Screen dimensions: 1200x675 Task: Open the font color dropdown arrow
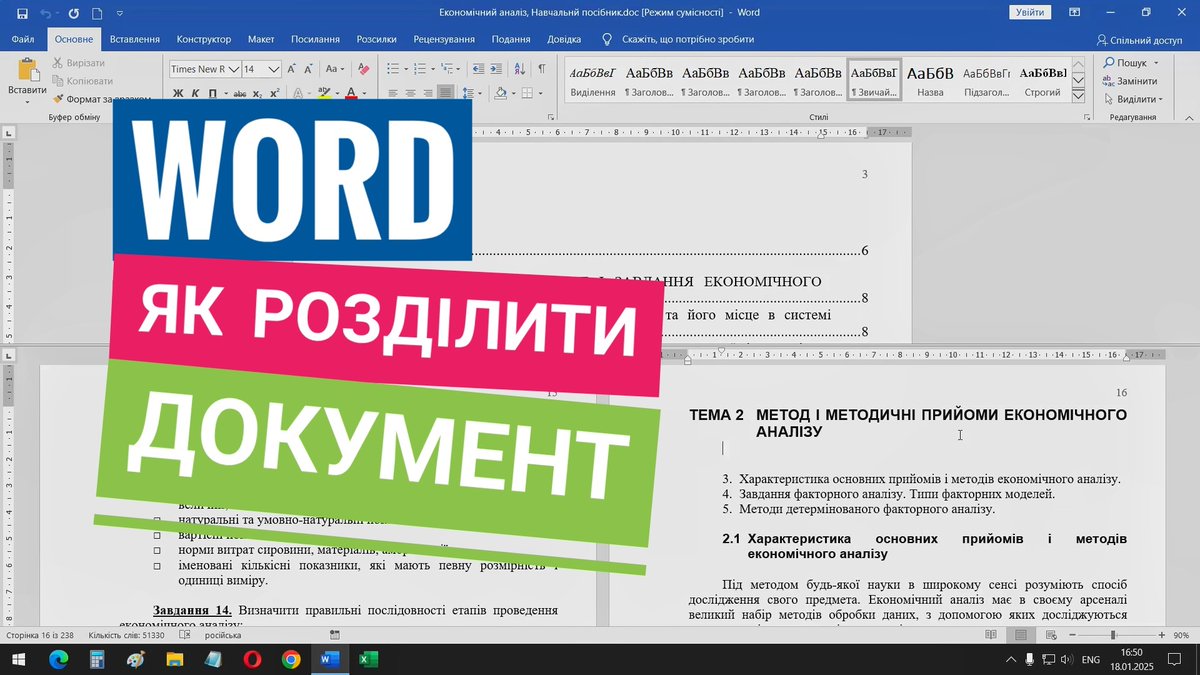point(364,93)
